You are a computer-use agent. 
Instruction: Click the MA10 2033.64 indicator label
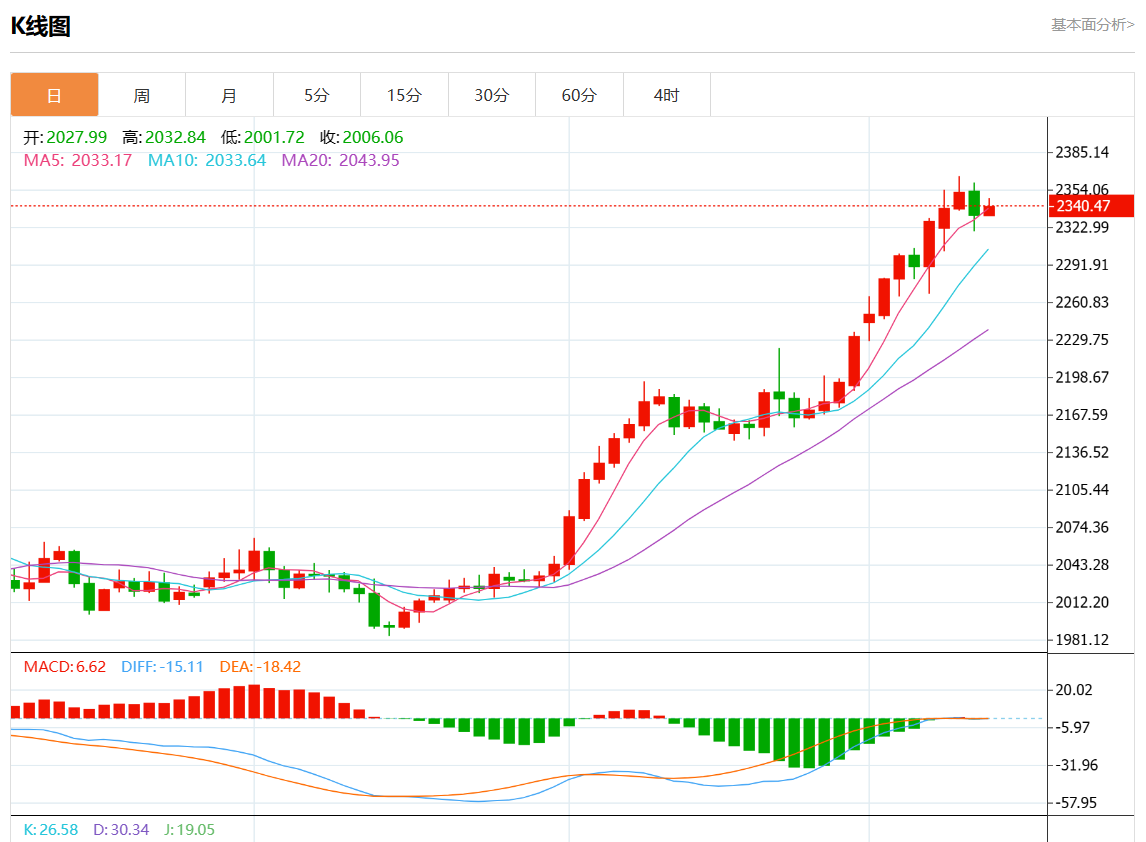(207, 160)
